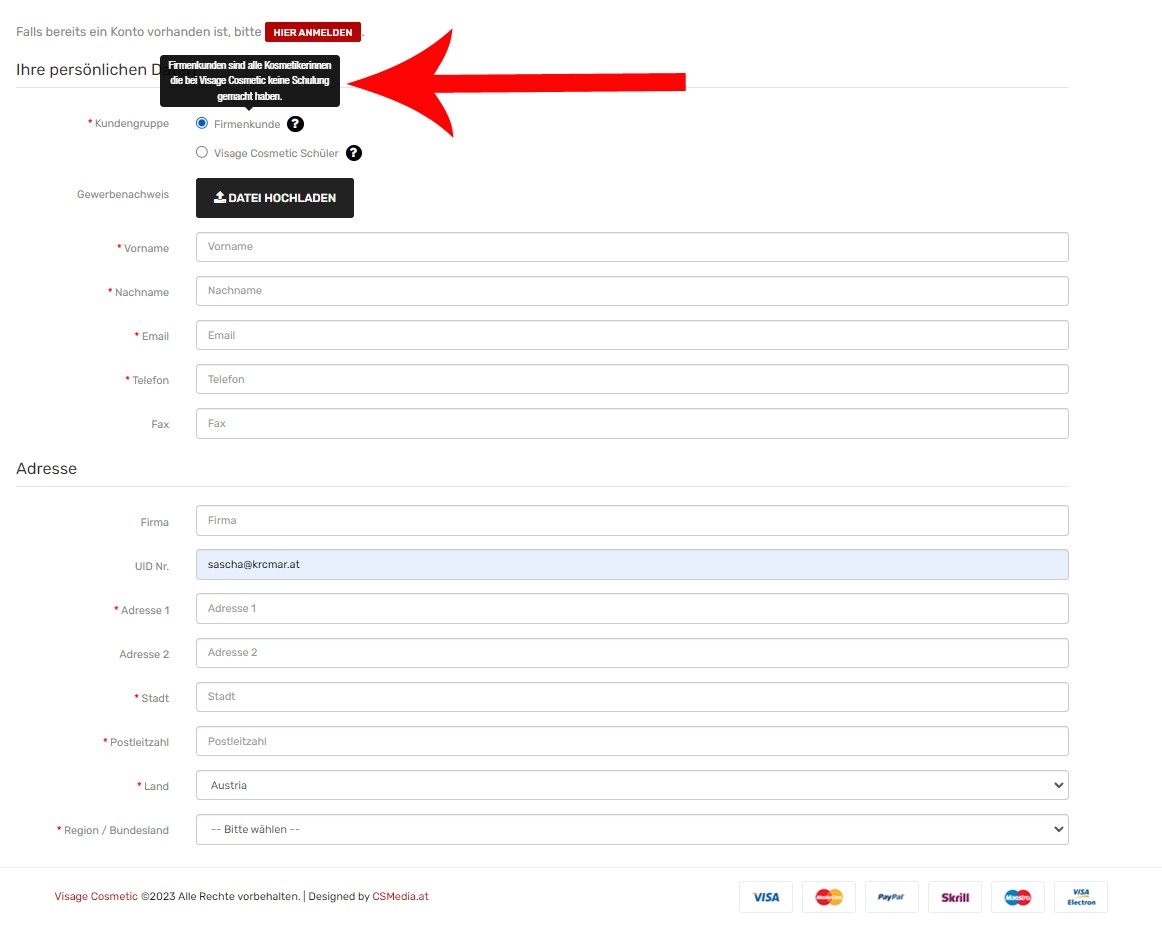
Task: Click the Mastercard payment logo
Action: 829,897
